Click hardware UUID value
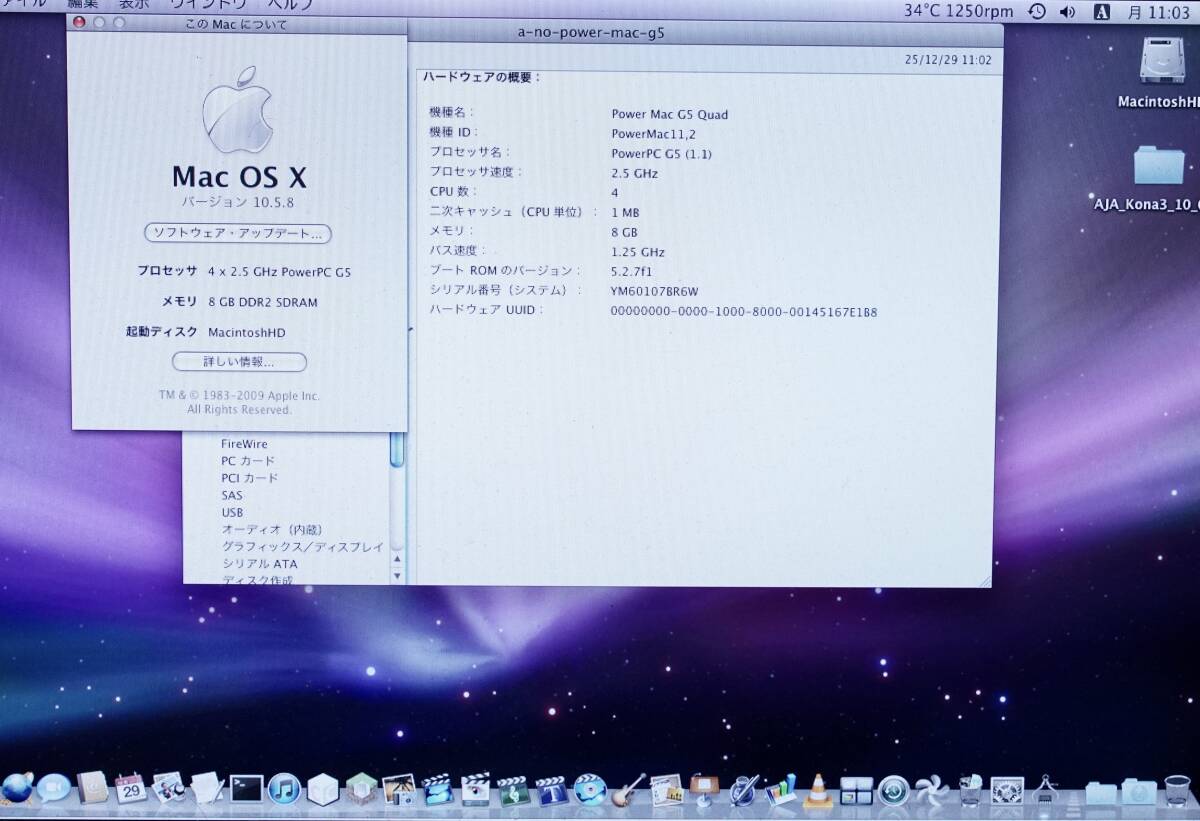 pos(744,312)
